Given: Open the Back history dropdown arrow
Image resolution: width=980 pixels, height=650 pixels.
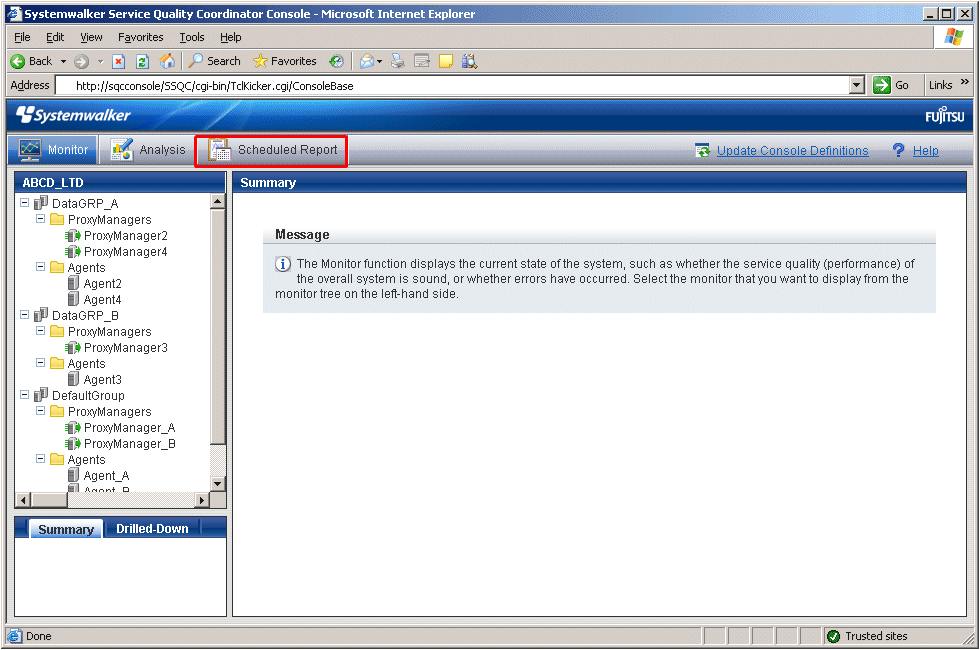Looking at the screenshot, I should coord(63,61).
